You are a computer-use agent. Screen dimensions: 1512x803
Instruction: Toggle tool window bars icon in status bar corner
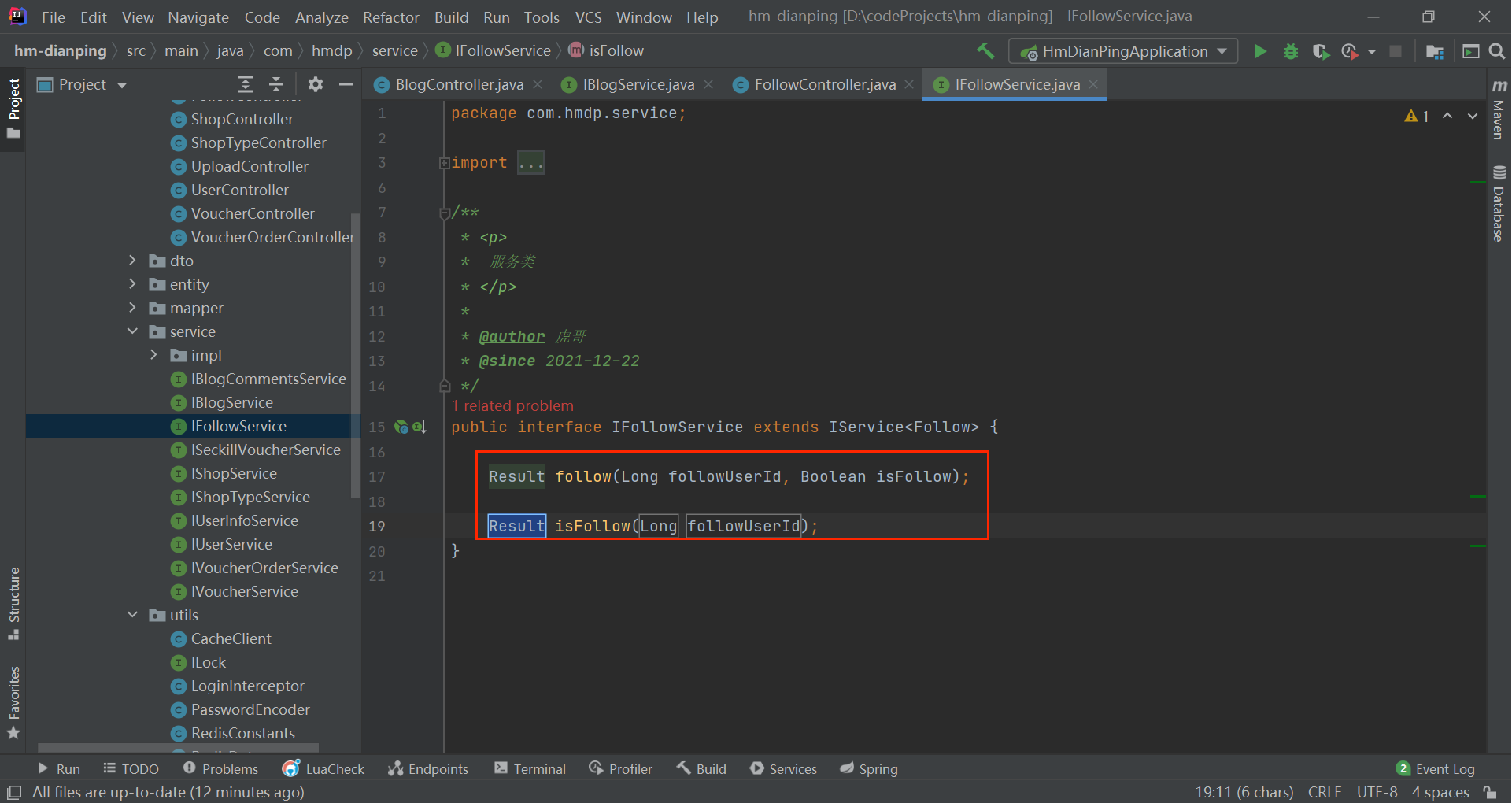pos(13,792)
